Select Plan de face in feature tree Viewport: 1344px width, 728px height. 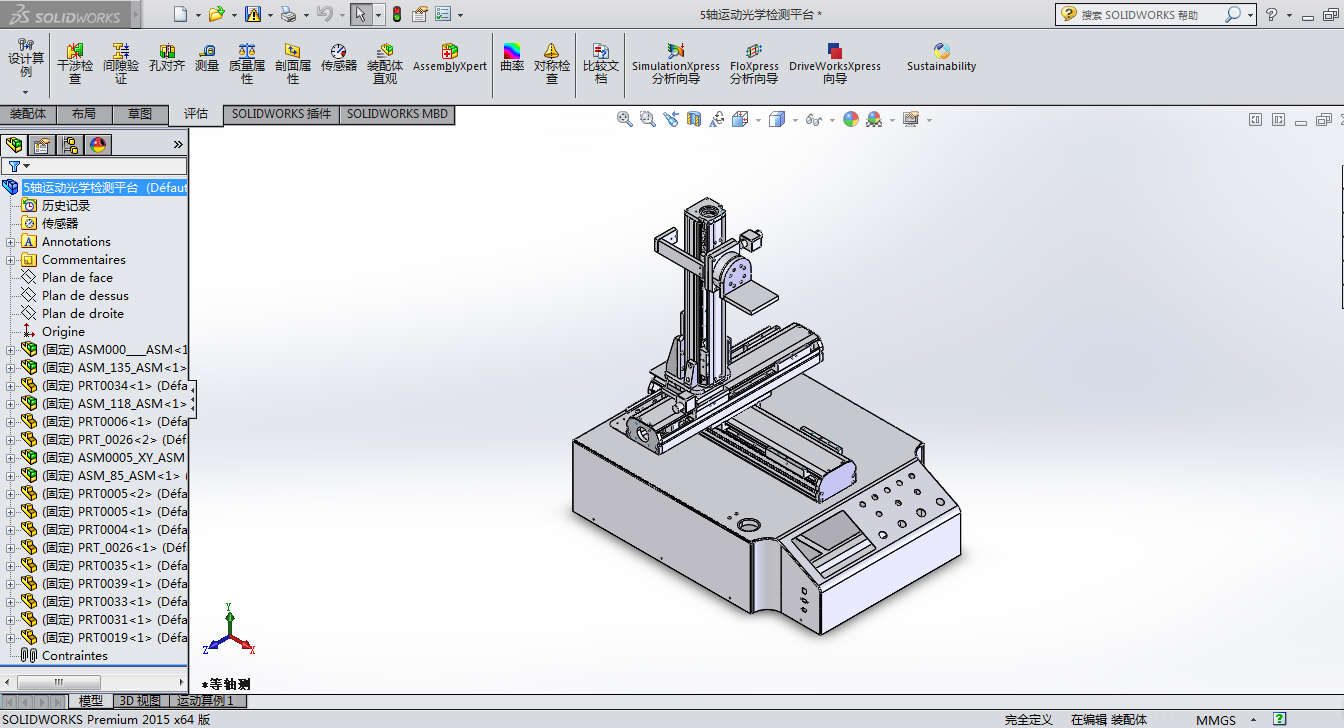pyautogui.click(x=77, y=278)
